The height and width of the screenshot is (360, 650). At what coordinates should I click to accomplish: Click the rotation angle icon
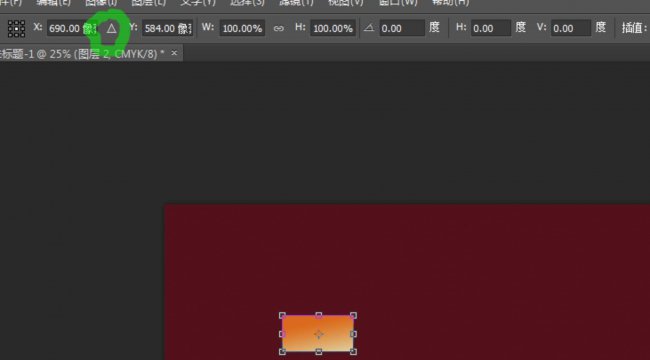(x=369, y=28)
